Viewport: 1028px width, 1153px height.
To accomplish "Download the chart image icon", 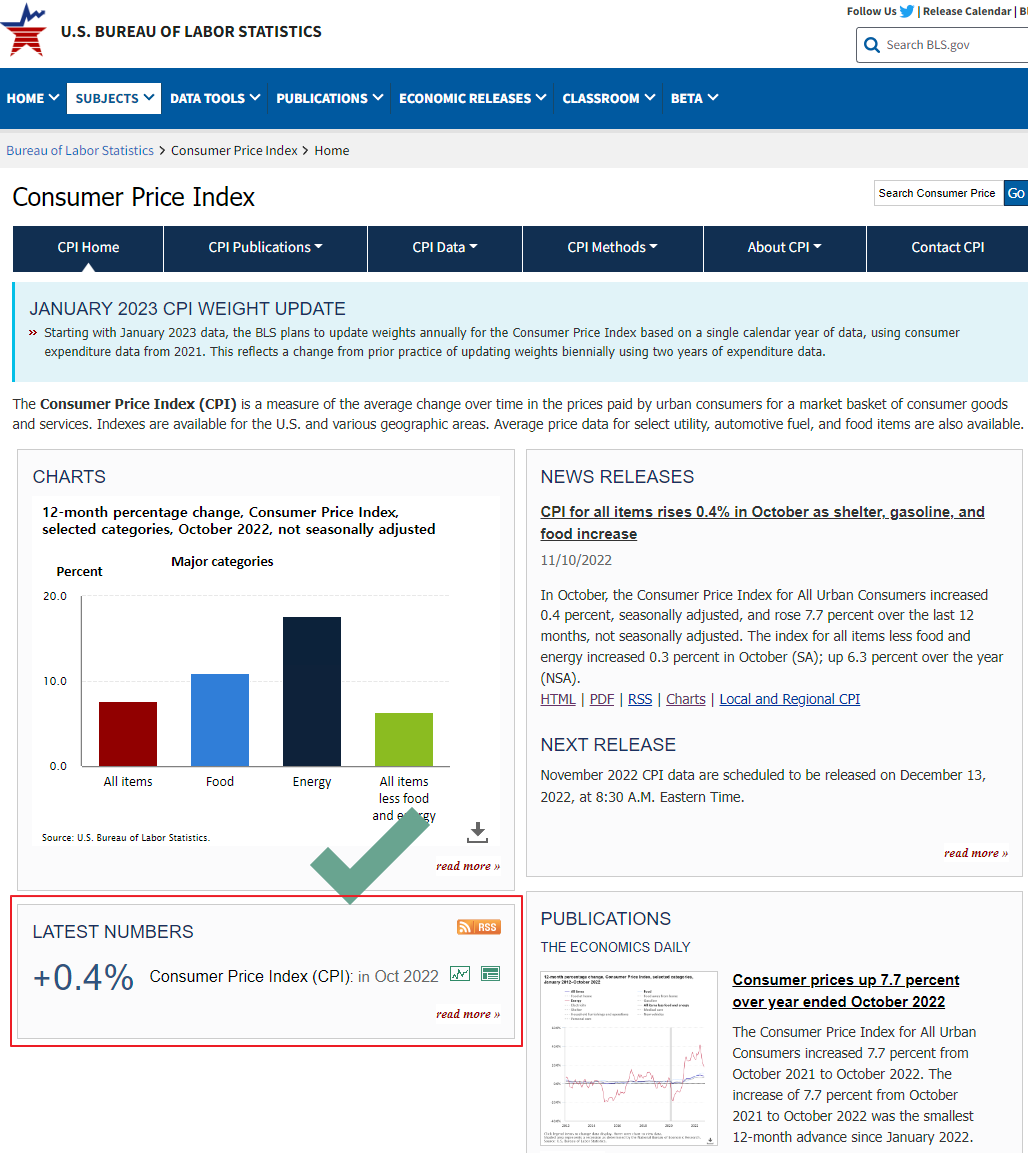I will (x=477, y=832).
